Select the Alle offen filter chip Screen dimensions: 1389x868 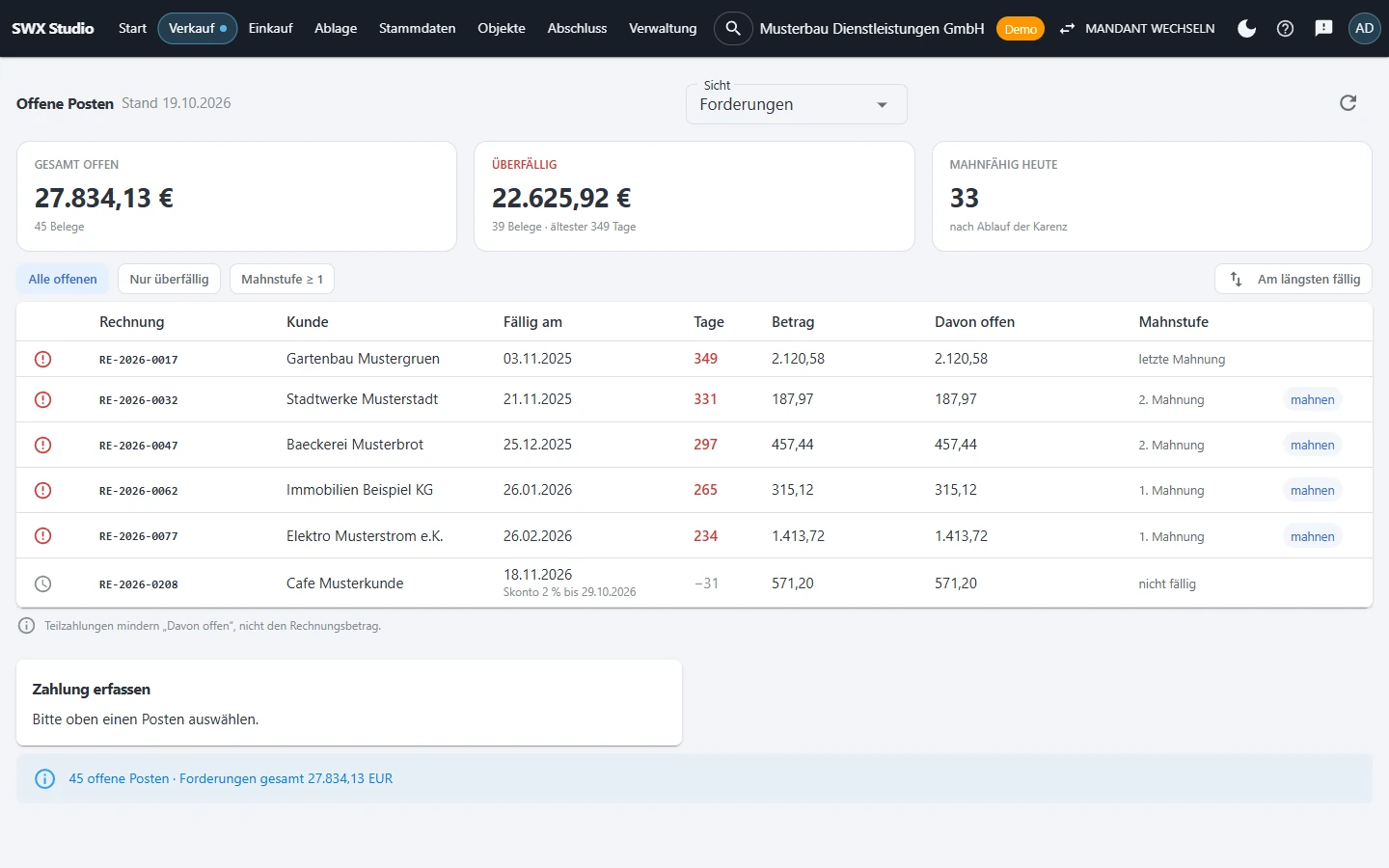pos(63,279)
